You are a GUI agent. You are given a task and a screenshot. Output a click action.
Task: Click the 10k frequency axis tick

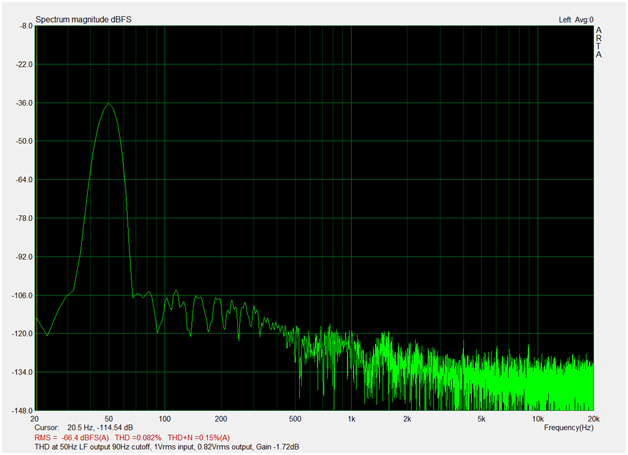pos(538,418)
